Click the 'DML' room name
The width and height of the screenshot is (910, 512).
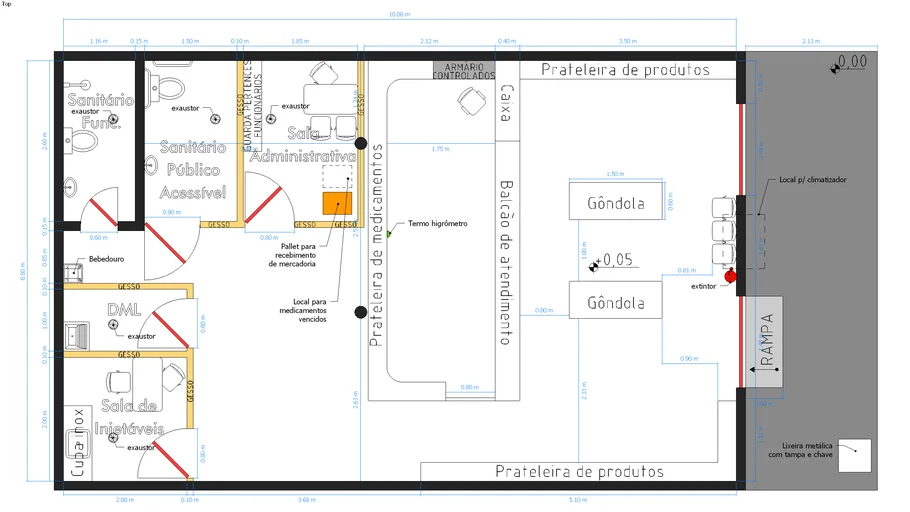click(124, 309)
